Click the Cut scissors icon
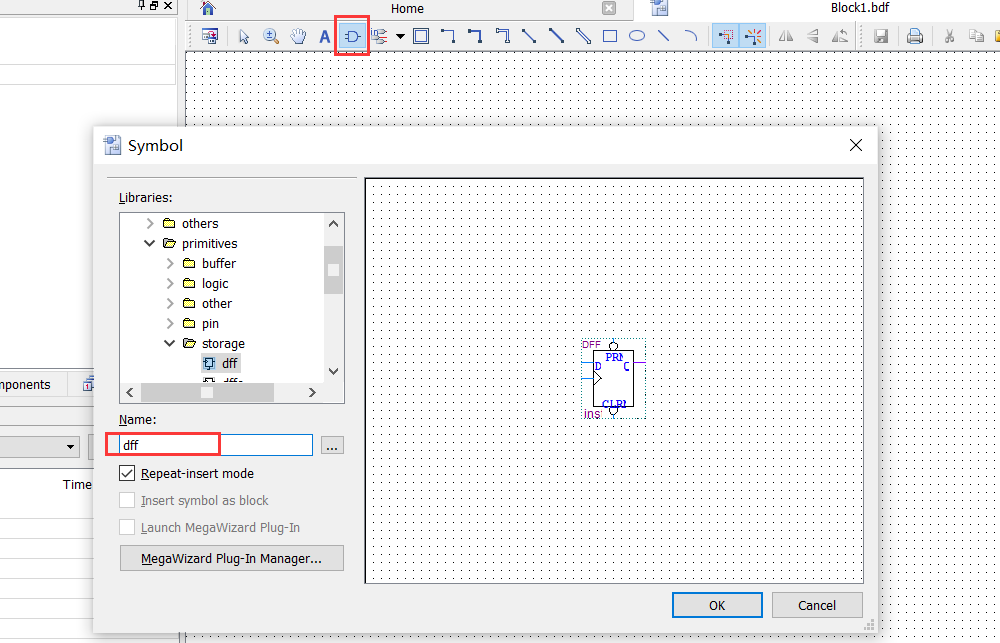This screenshot has width=1000, height=643. pos(949,36)
